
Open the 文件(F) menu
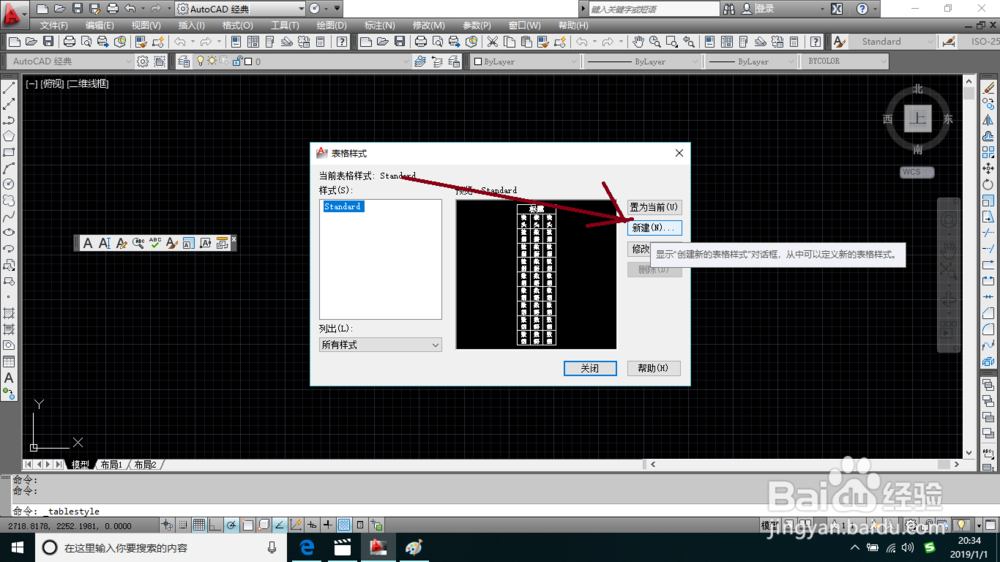point(54,26)
